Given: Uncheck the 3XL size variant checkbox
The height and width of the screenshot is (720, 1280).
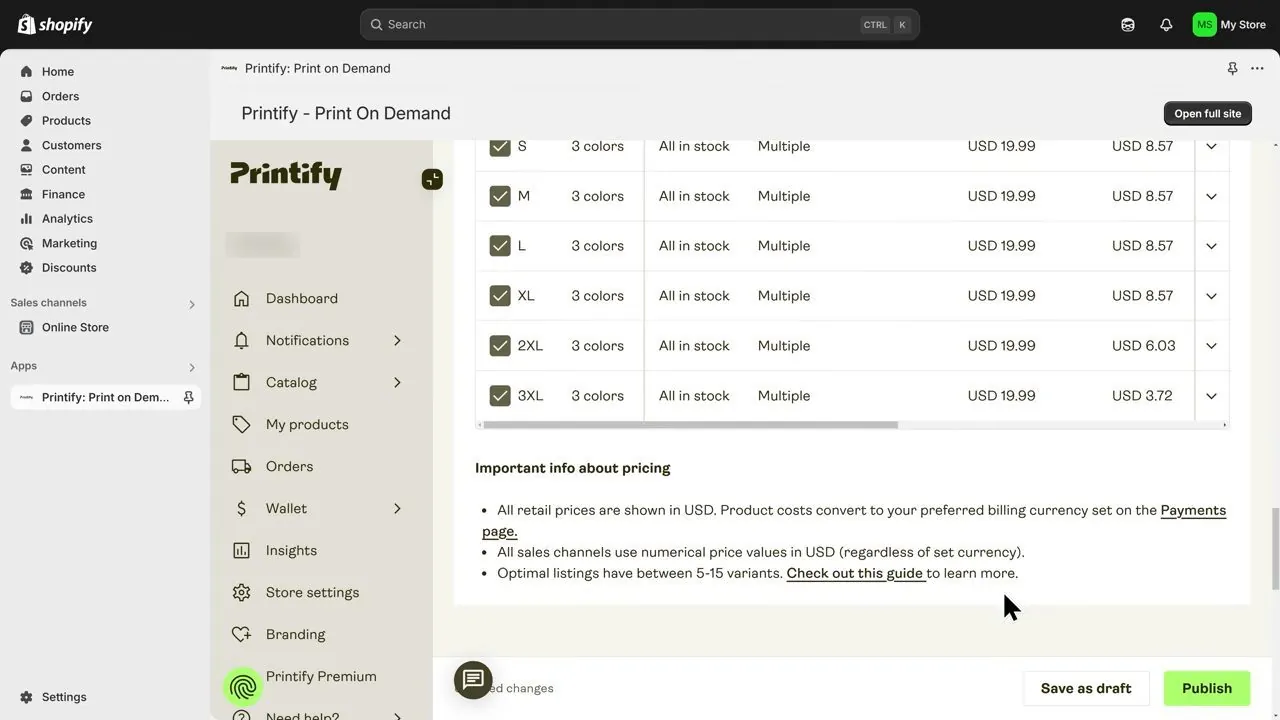Looking at the screenshot, I should click(x=500, y=396).
